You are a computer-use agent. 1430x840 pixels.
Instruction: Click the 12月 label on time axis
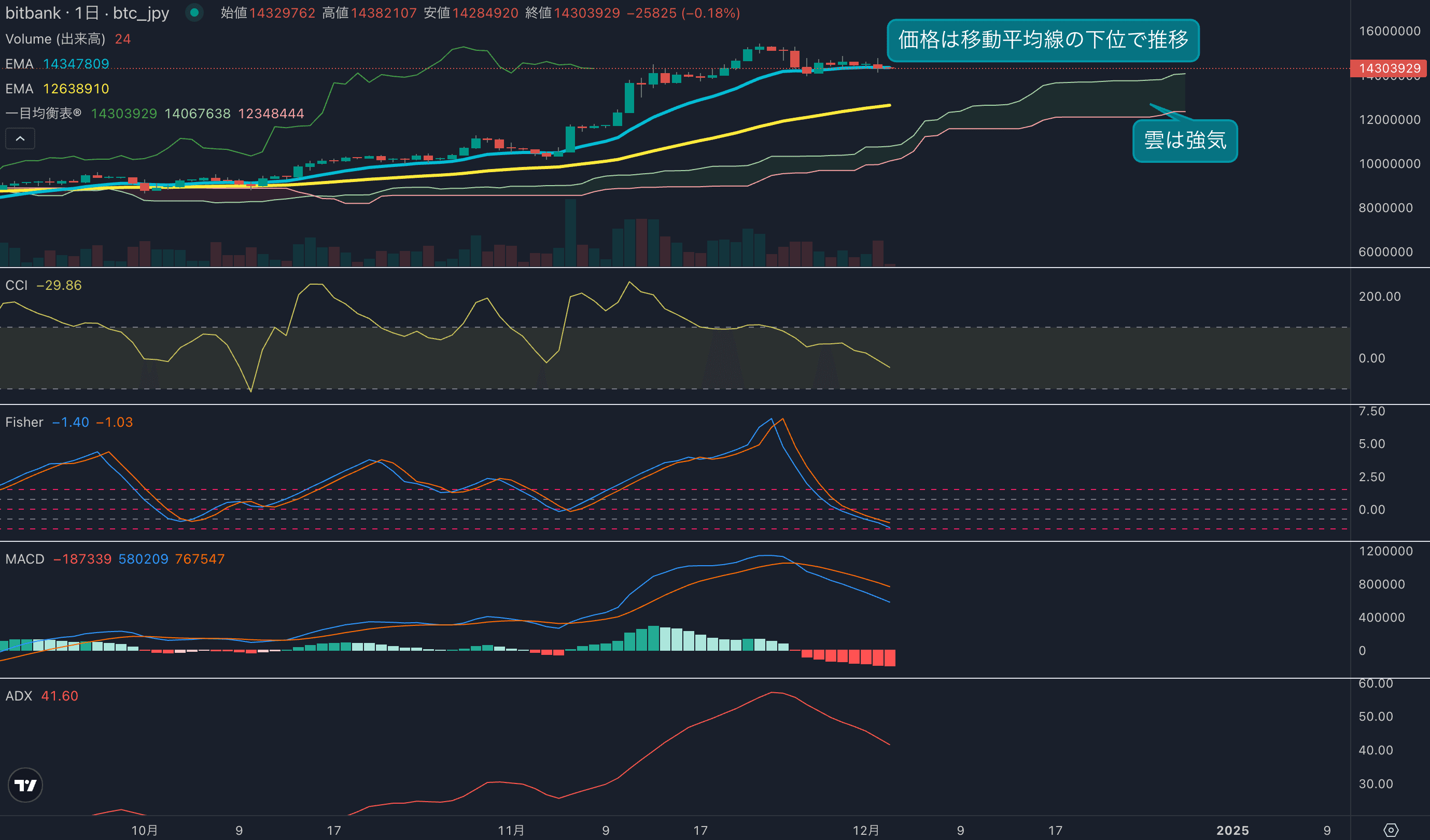click(x=865, y=830)
